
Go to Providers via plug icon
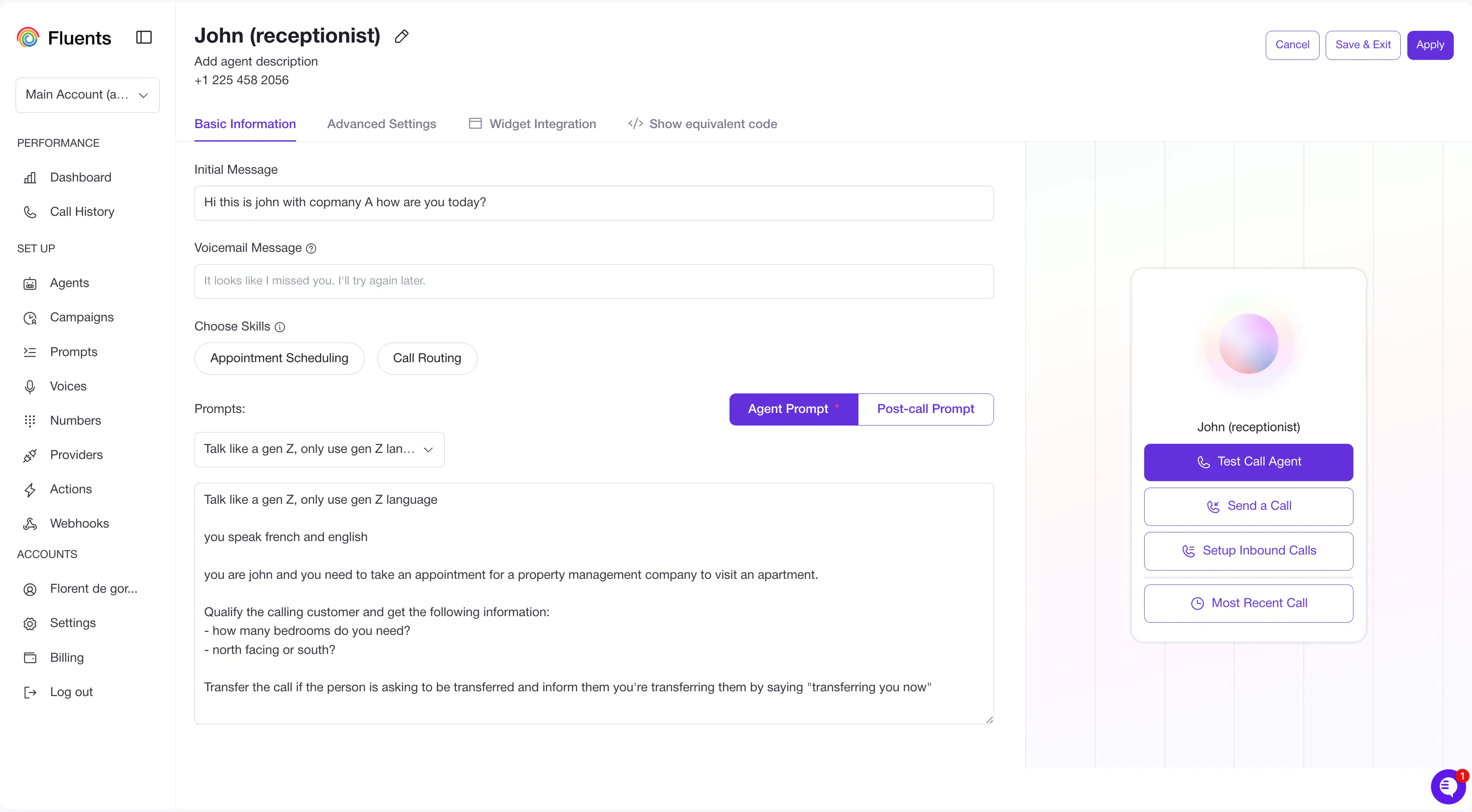pos(30,455)
